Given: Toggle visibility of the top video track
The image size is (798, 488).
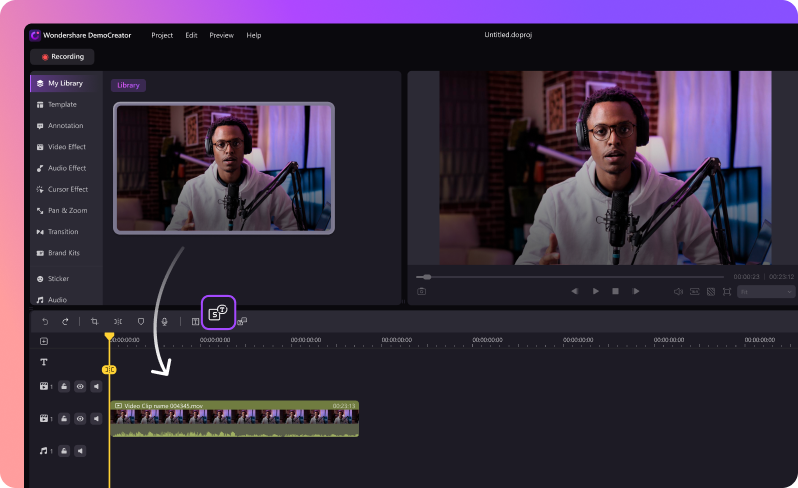Looking at the screenshot, I should [80, 386].
